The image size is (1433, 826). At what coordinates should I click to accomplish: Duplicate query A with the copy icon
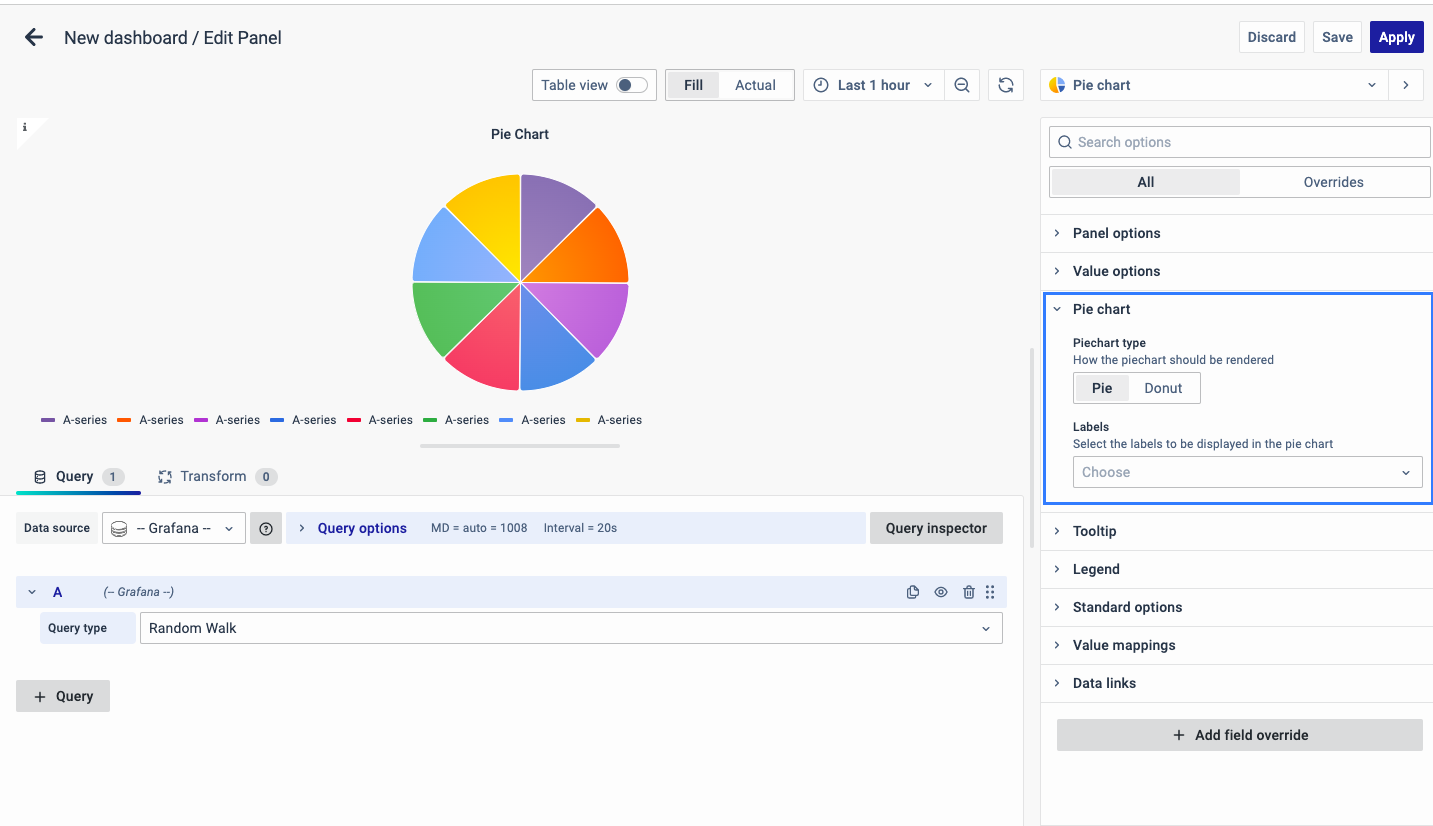pyautogui.click(x=912, y=592)
